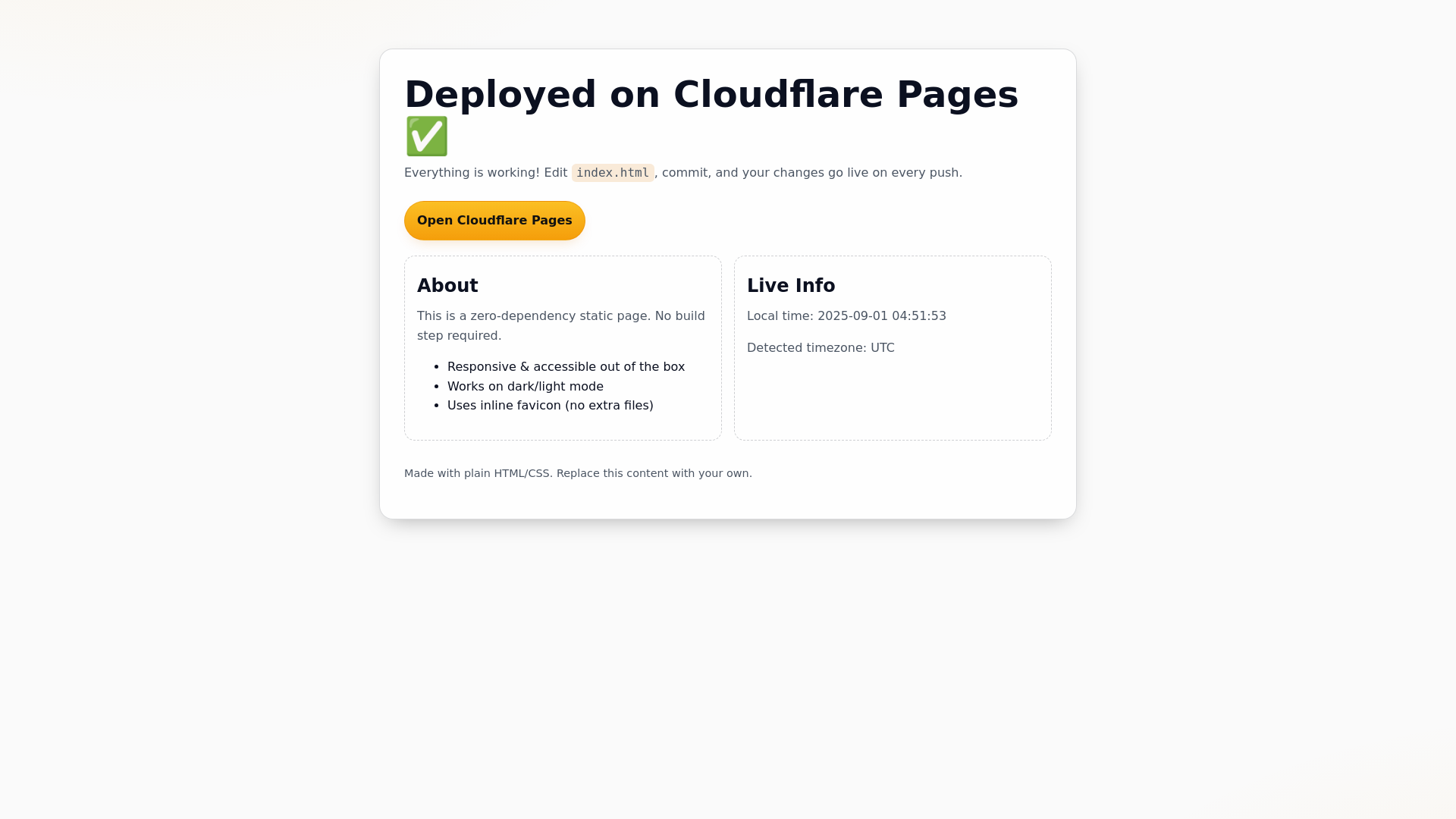This screenshot has width=1456, height=819.
Task: Click "Works on dark/light mode" bullet
Action: pyautogui.click(x=526, y=387)
